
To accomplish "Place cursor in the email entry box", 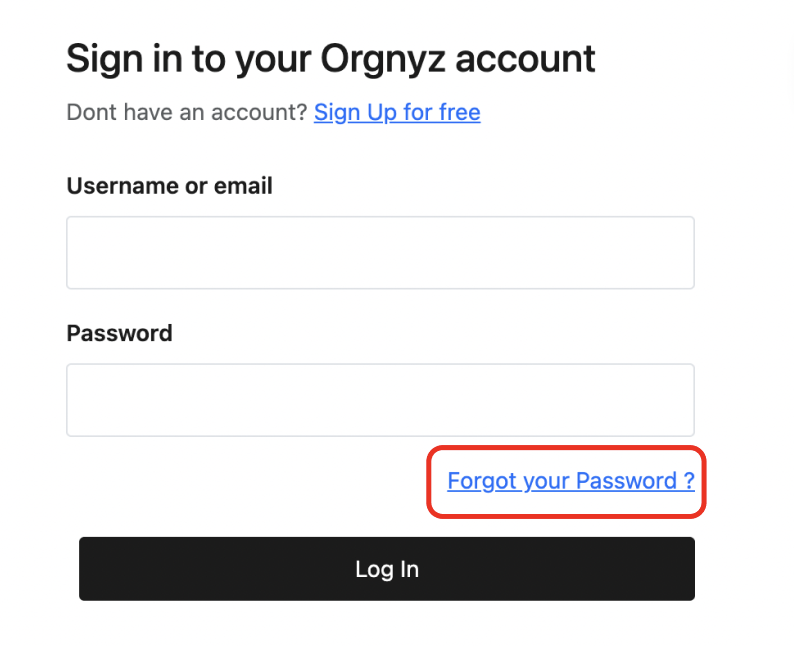I will pos(380,253).
